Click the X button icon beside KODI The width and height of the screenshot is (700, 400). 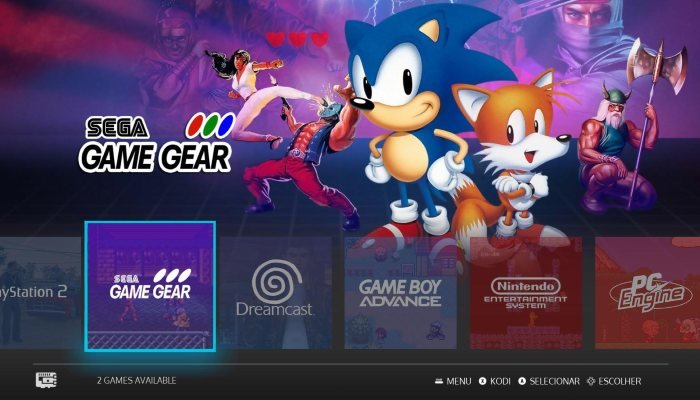click(x=483, y=381)
